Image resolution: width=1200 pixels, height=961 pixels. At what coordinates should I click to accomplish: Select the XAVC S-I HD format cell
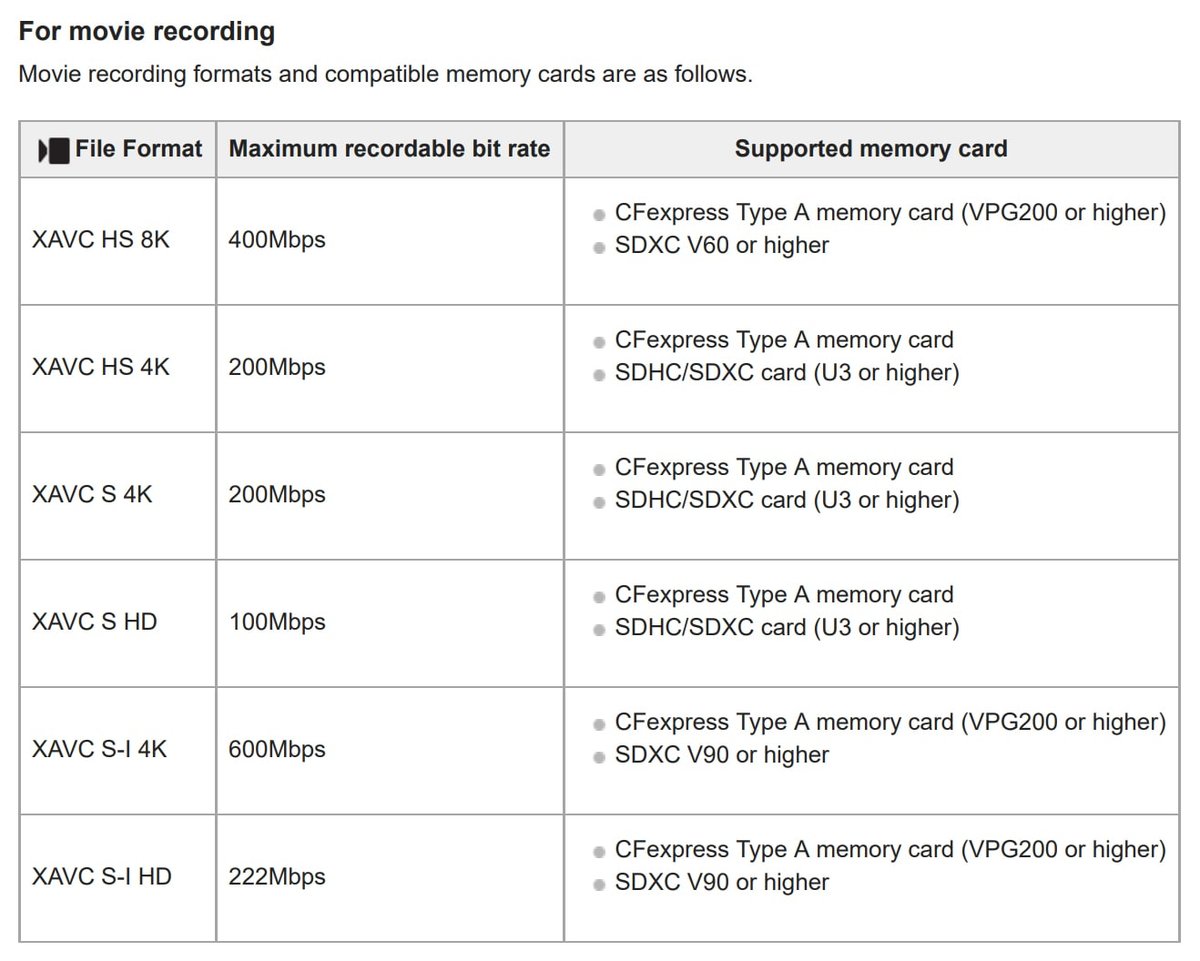click(101, 876)
